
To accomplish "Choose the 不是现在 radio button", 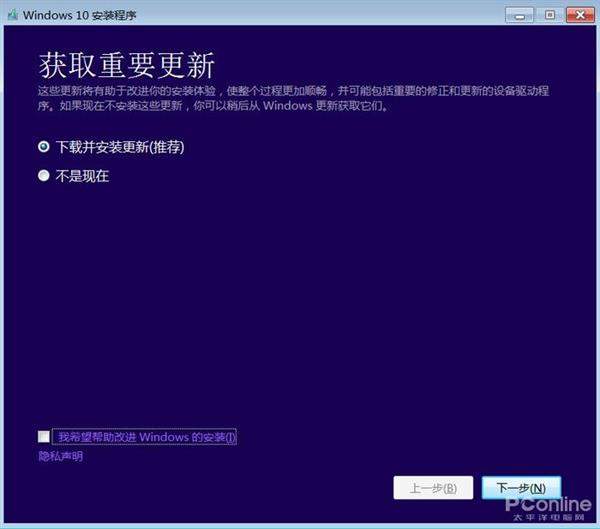I will 43,176.
